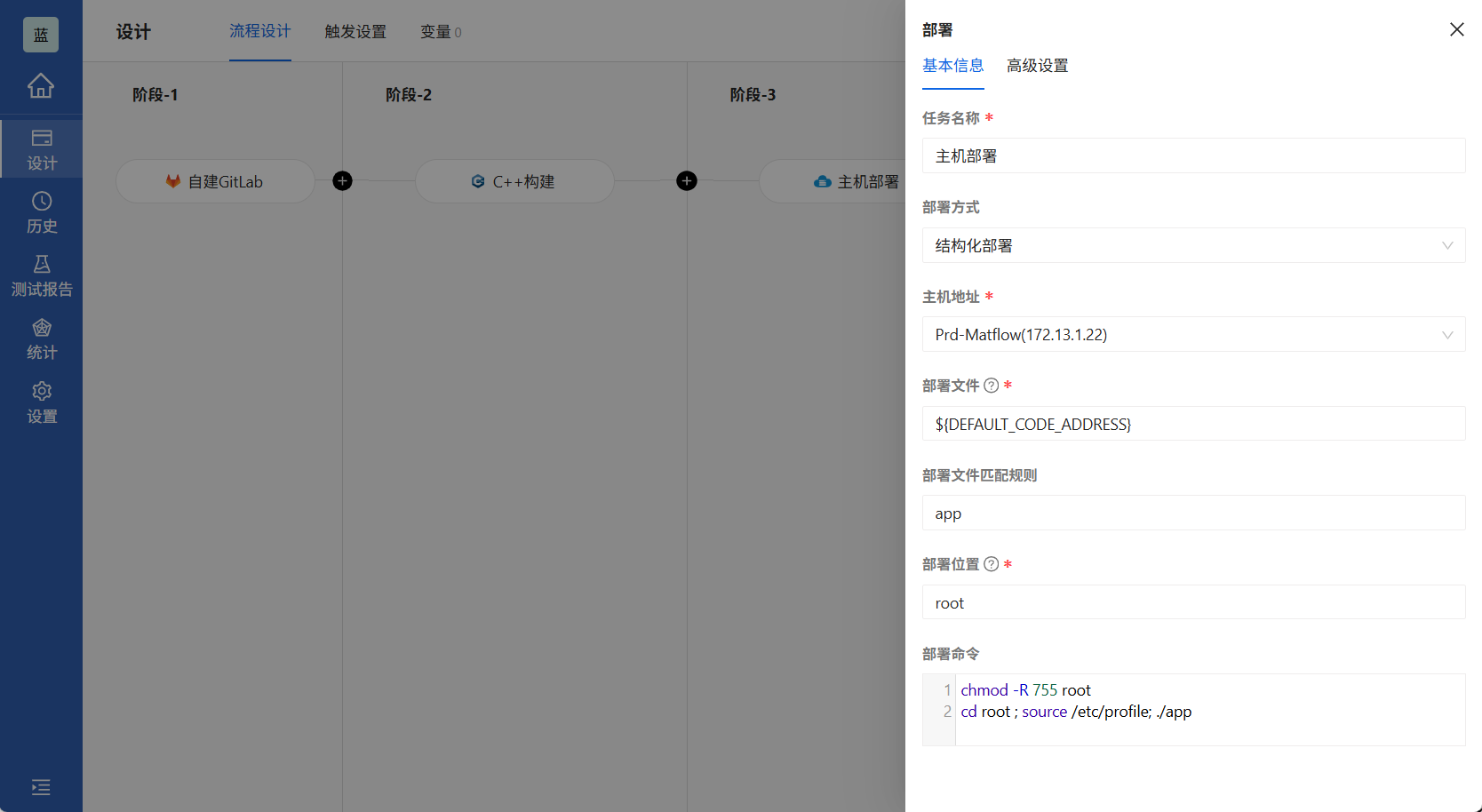
Task: Close the 部署 configuration panel
Action: pyautogui.click(x=1456, y=29)
